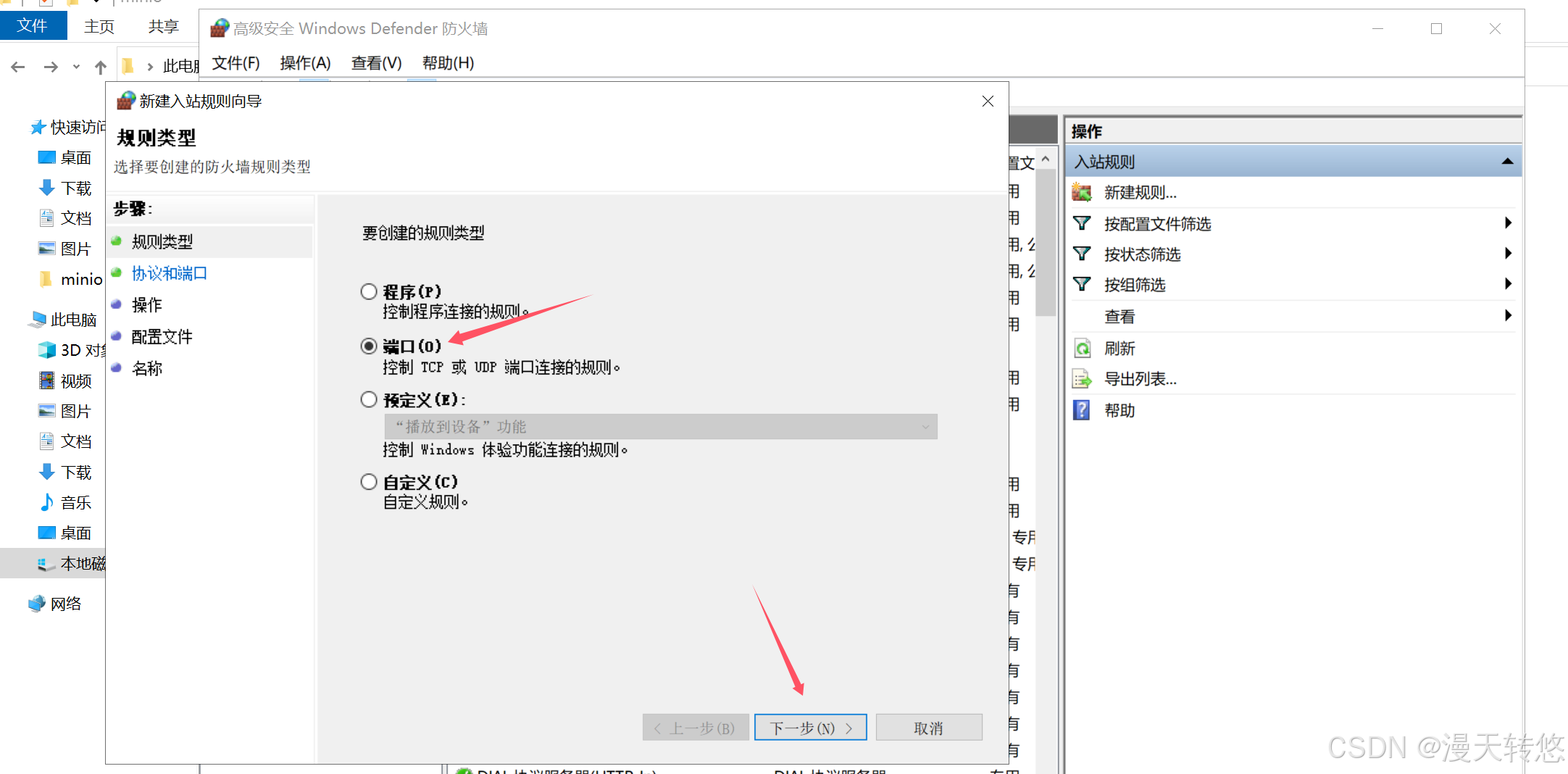1568x774 pixels.
Task: Open Explorer recent locations dropdown
Action: click(76, 67)
